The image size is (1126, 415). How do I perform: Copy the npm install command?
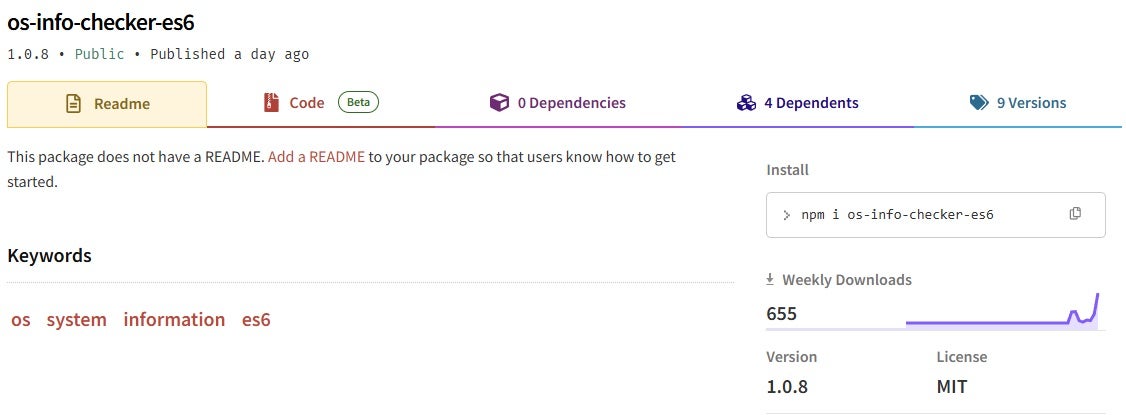click(1075, 214)
